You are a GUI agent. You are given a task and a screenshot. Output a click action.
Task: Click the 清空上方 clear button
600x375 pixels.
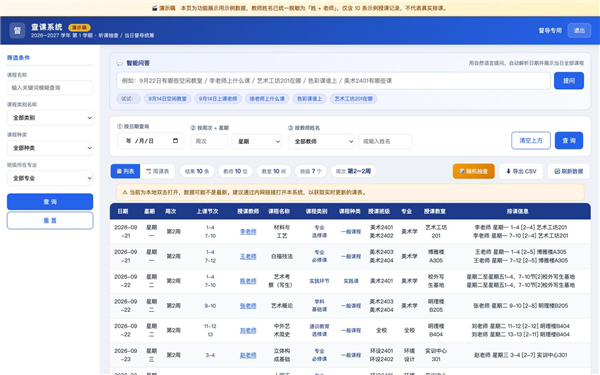tap(531, 140)
